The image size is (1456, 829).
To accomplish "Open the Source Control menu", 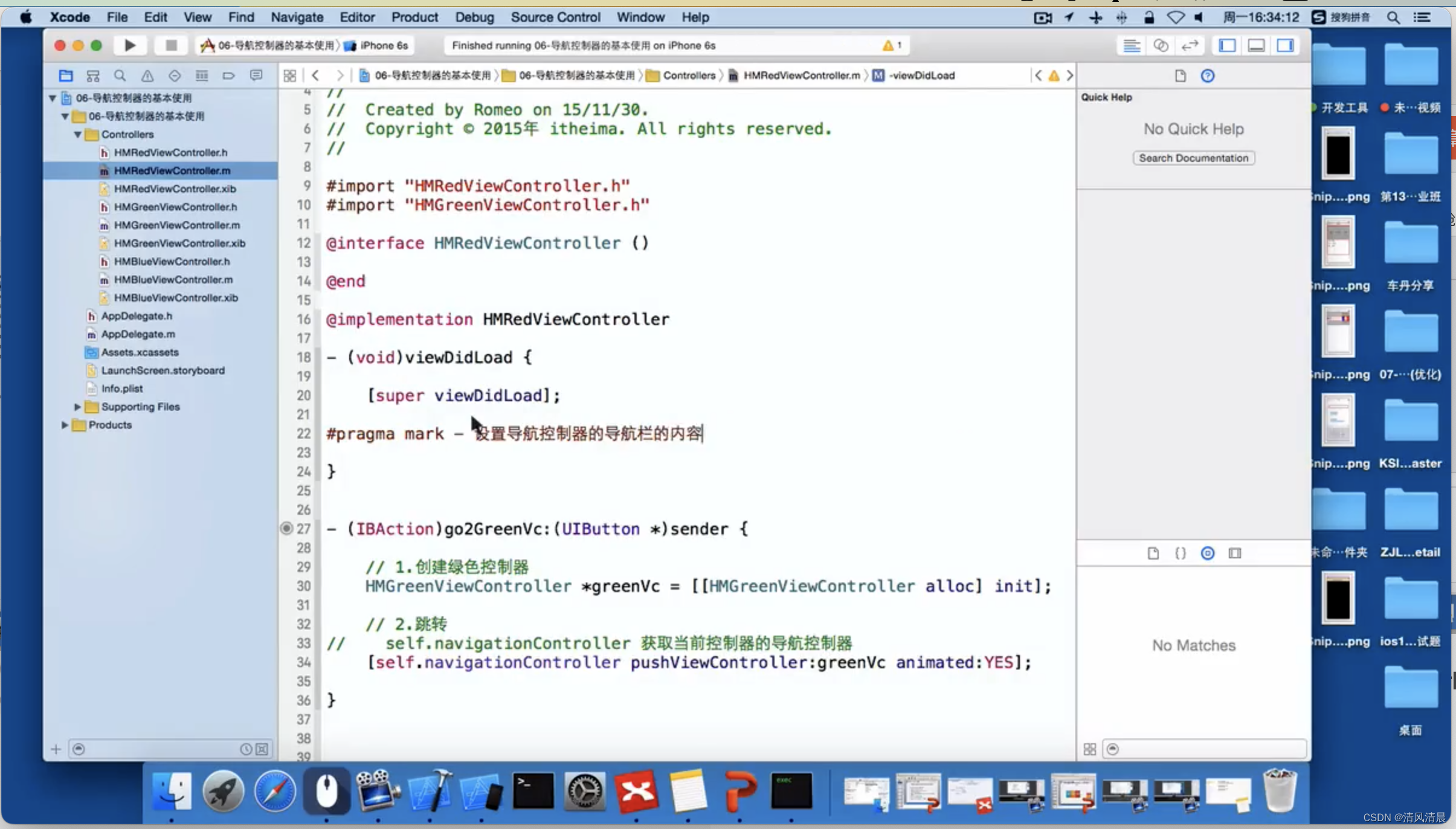I will 555,17.
